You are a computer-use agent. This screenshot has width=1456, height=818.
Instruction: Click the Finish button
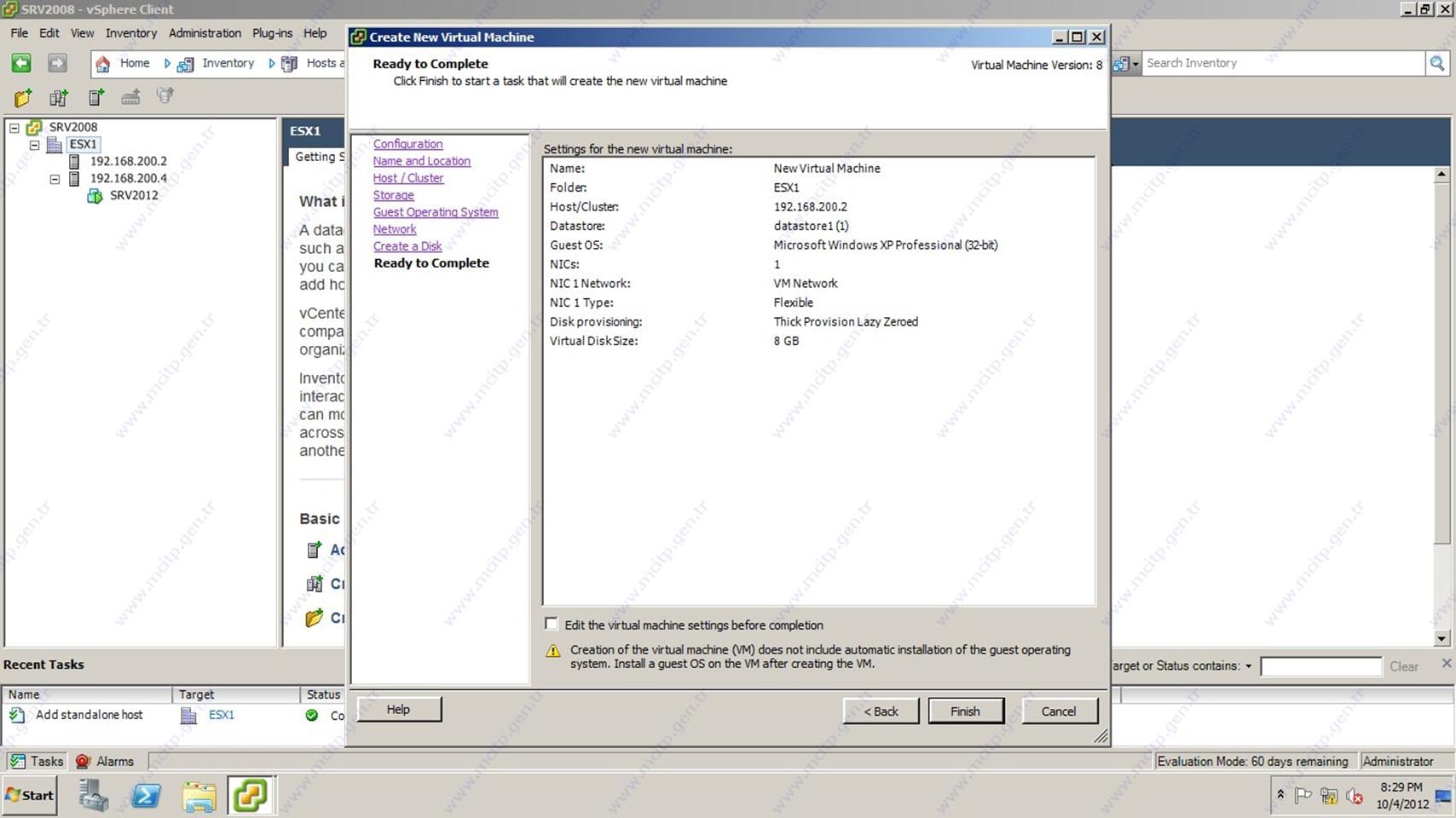[x=966, y=711]
